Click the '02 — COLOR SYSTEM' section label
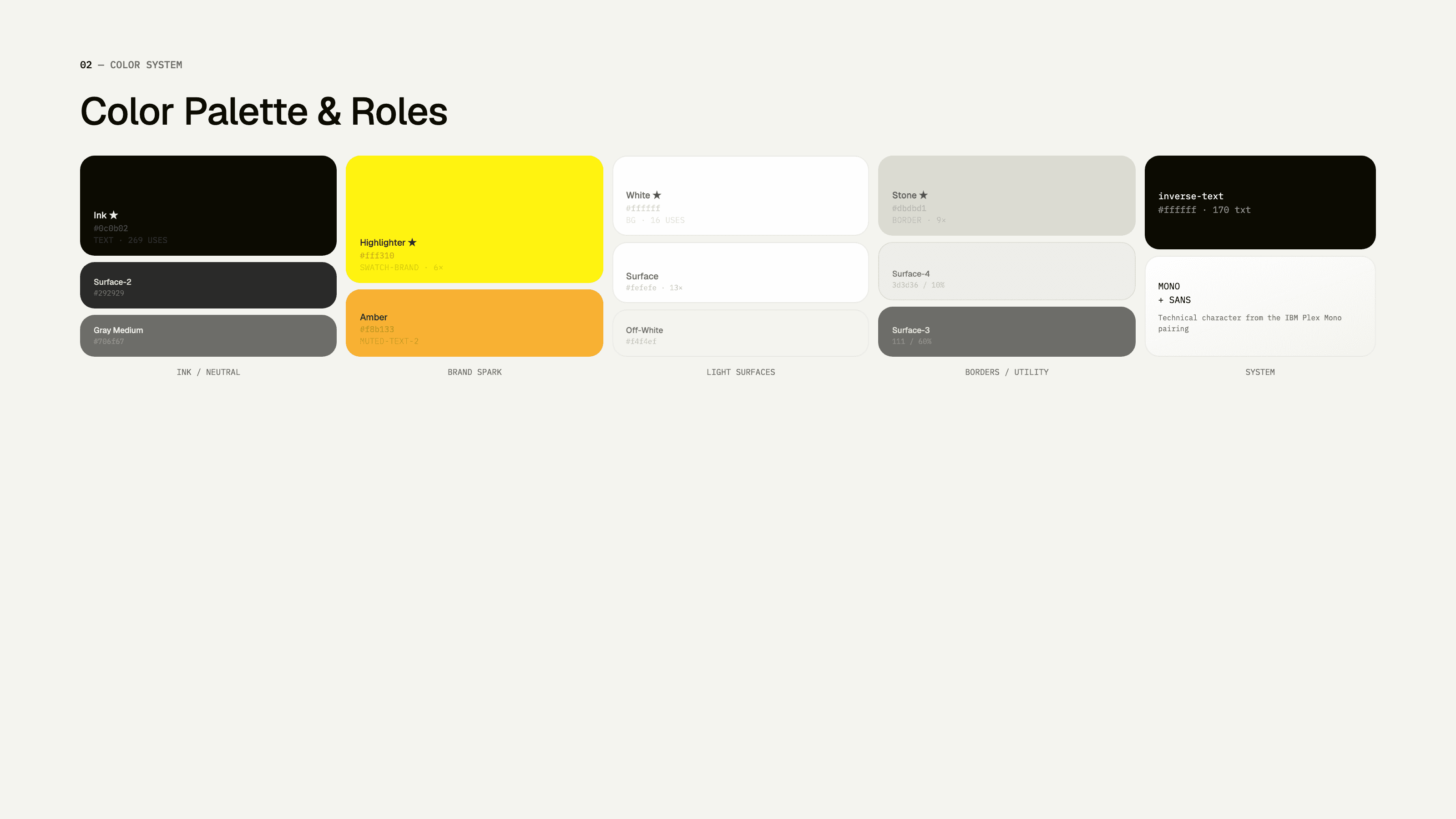Screen dimensions: 1456x819 (131, 65)
